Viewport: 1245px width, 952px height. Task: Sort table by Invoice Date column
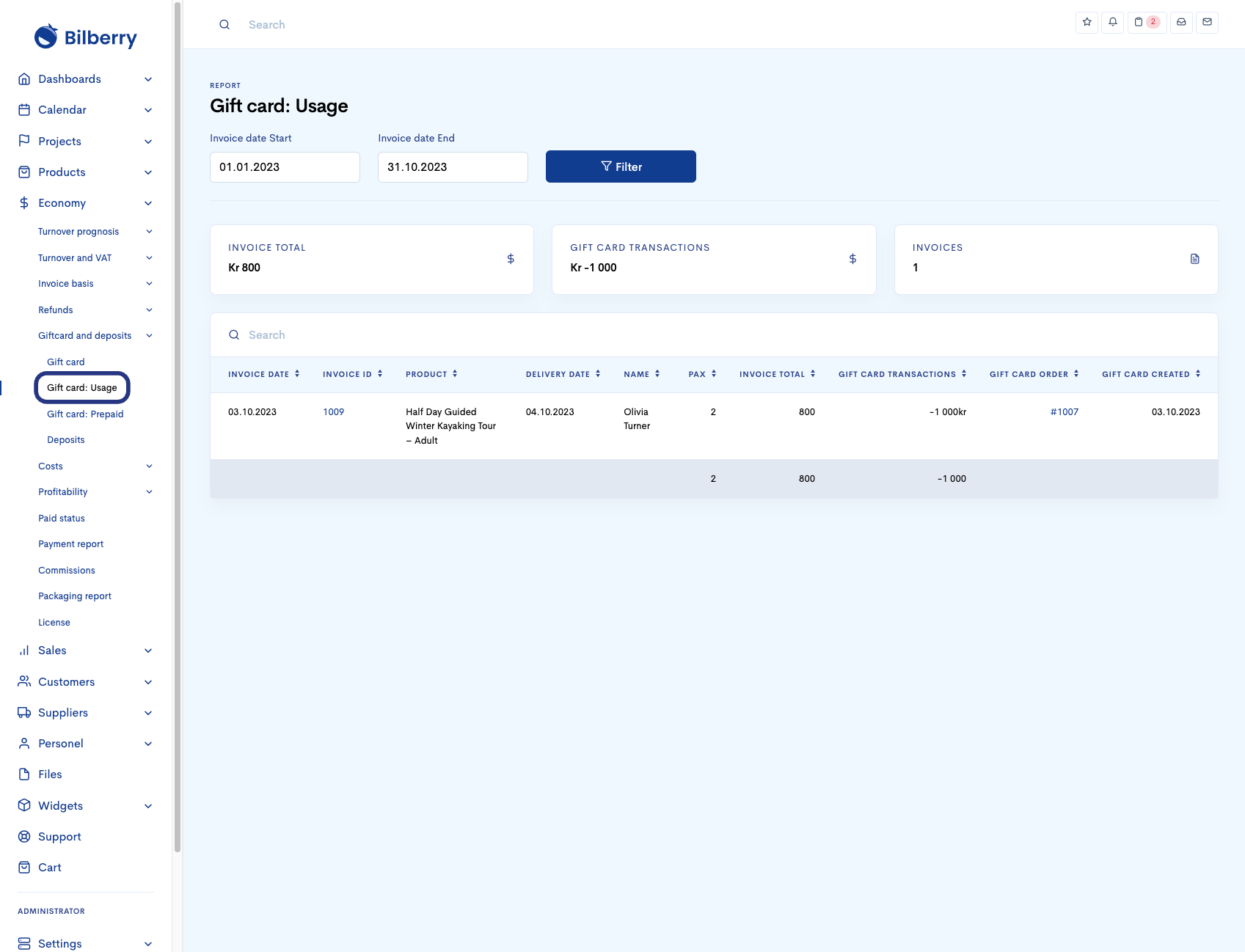click(x=263, y=374)
